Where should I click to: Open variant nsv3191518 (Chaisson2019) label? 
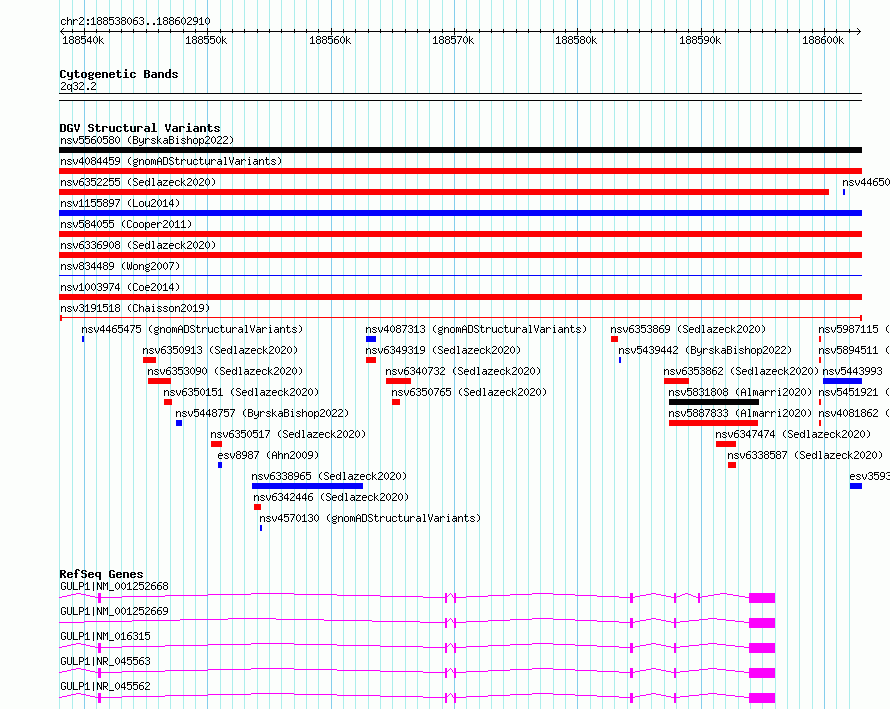[135, 308]
